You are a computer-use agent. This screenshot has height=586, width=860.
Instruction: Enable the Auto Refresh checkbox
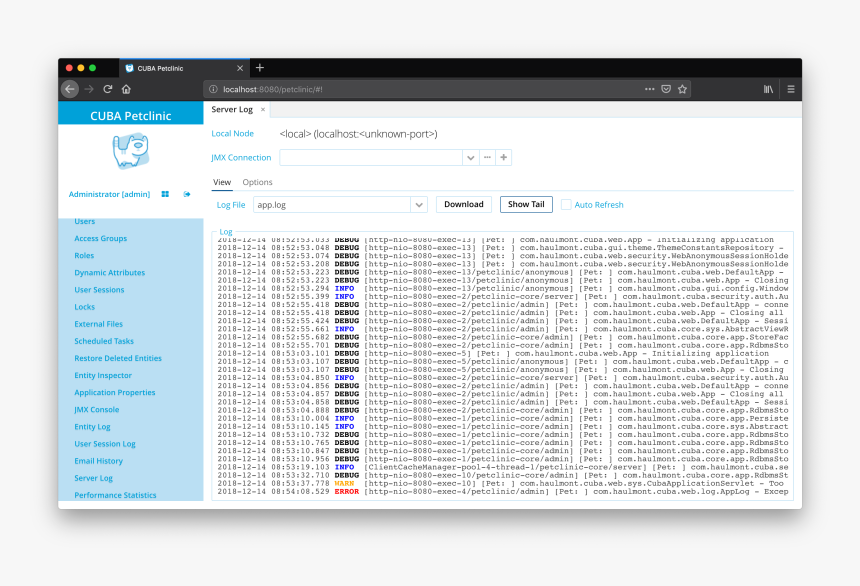566,205
